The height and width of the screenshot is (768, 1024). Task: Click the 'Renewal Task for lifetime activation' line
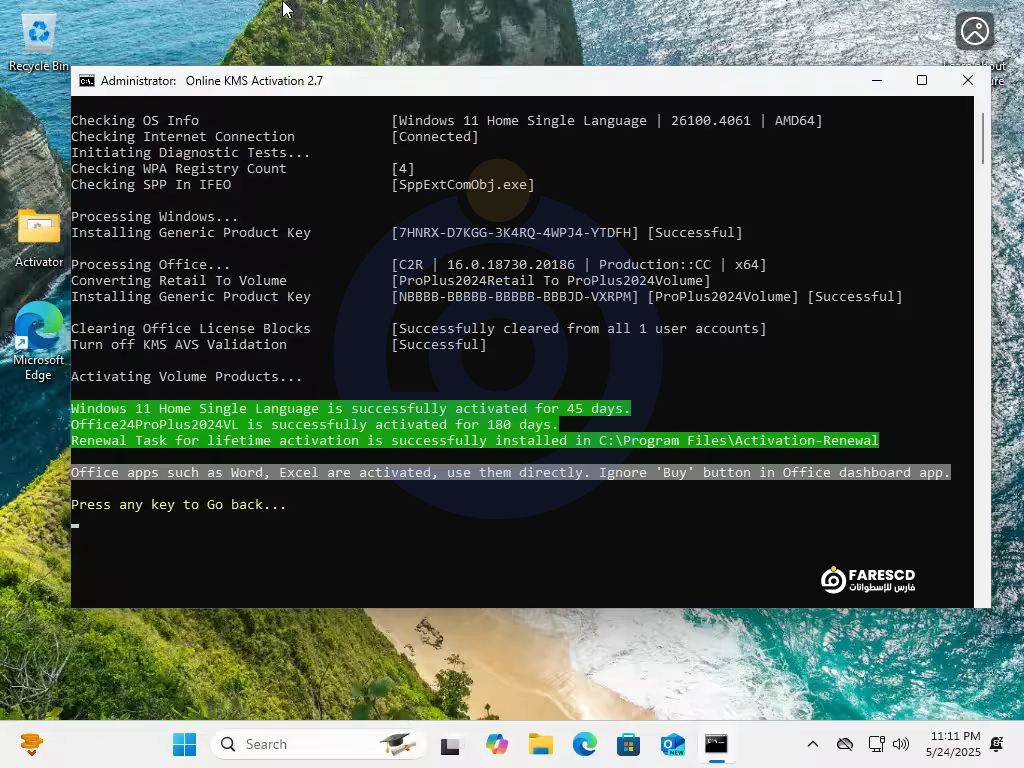click(475, 440)
